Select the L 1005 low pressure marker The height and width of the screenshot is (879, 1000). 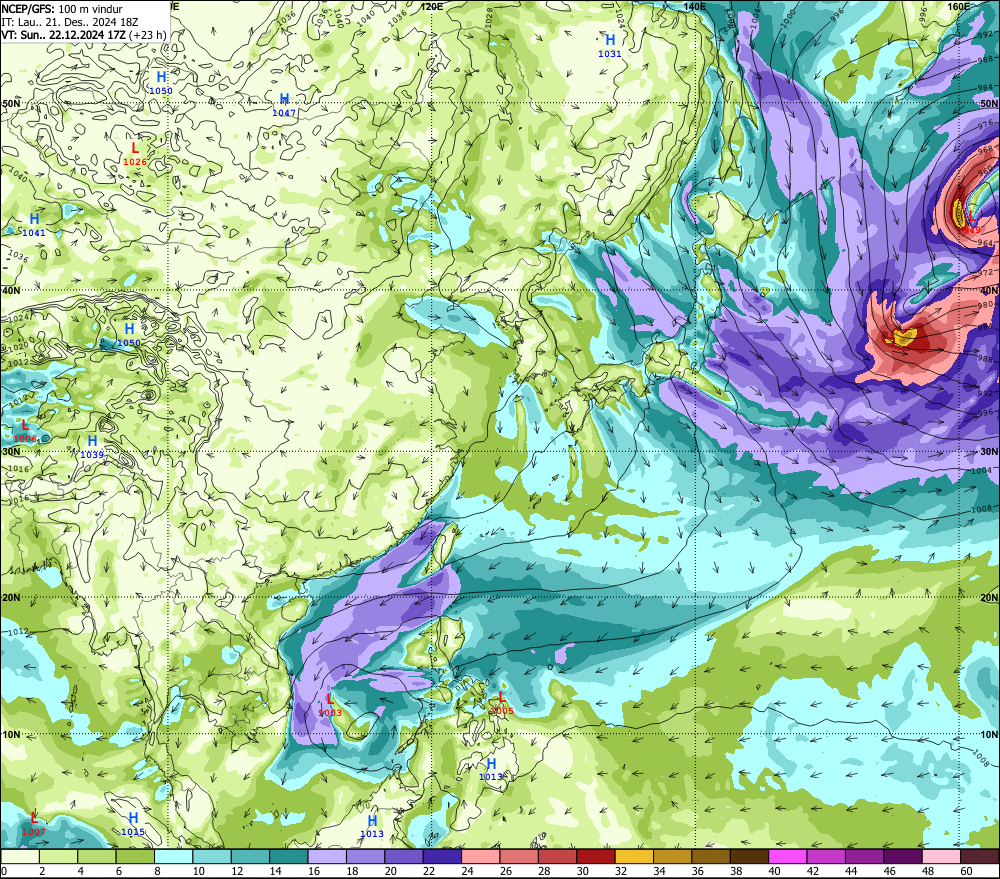click(502, 703)
